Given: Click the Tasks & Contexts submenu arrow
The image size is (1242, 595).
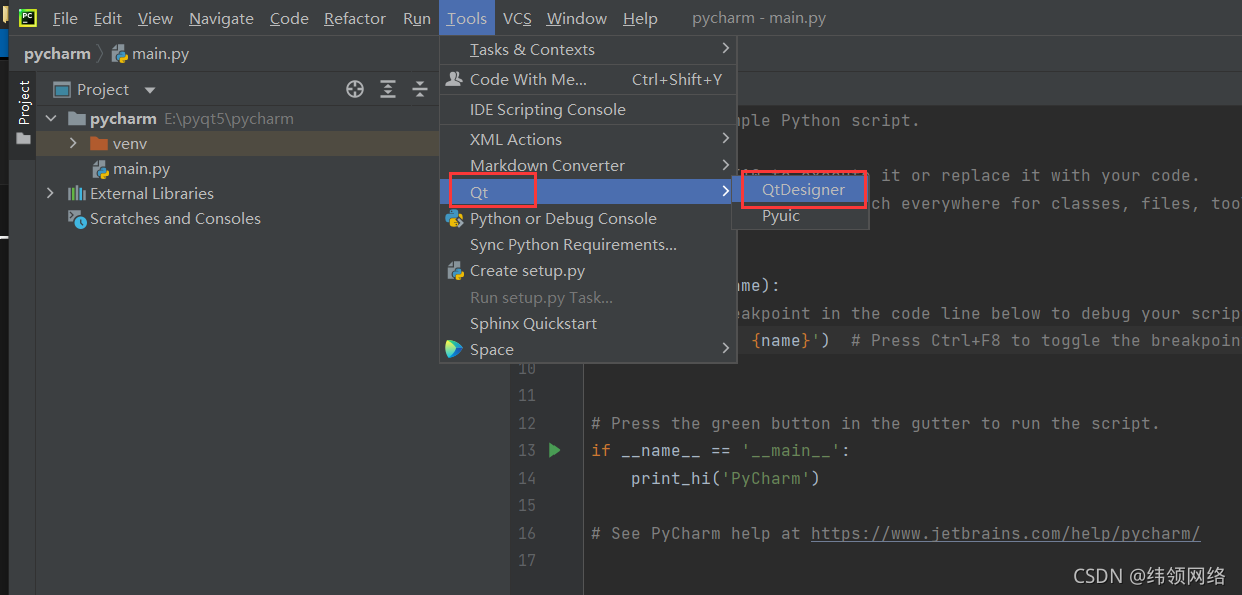Looking at the screenshot, I should 726,48.
